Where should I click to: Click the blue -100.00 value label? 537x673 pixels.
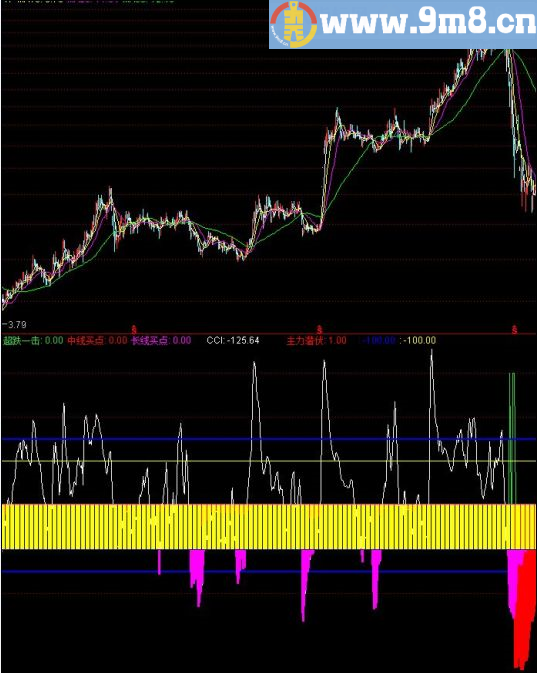point(379,341)
